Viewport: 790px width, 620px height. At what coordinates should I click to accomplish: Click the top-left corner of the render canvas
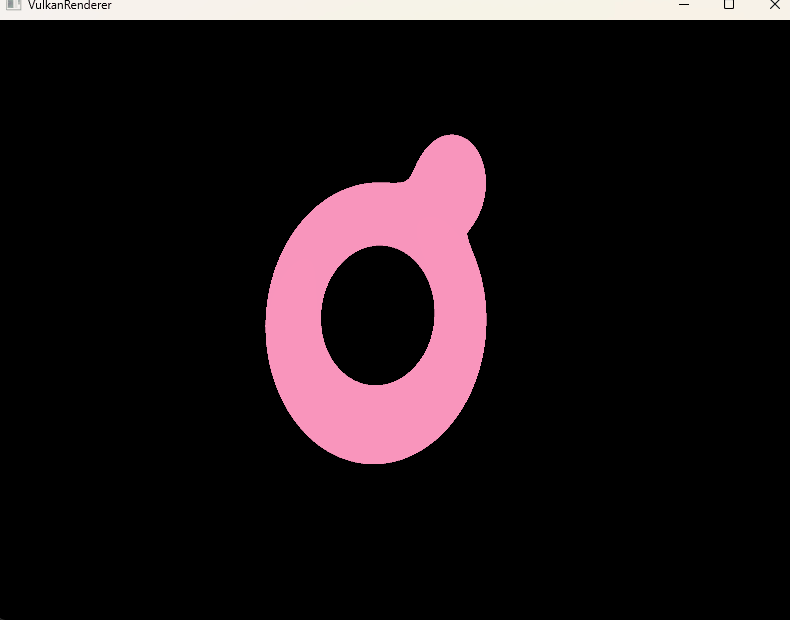4,24
